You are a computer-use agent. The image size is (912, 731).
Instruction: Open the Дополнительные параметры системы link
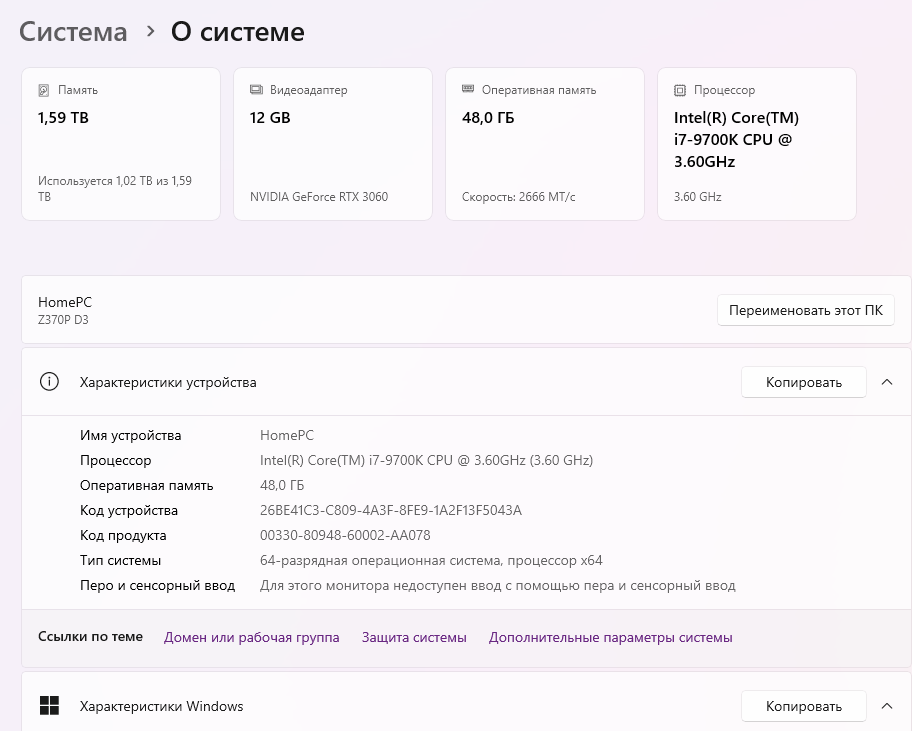[610, 637]
